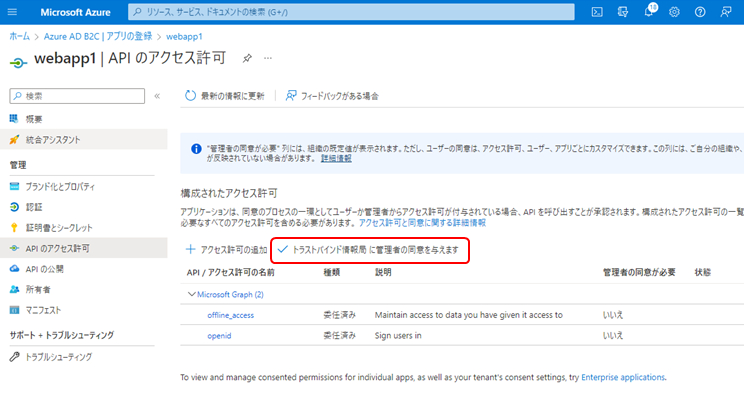Open the directory and subscription filter icon
Screen dimensions: 744x416
click(x=623, y=12)
